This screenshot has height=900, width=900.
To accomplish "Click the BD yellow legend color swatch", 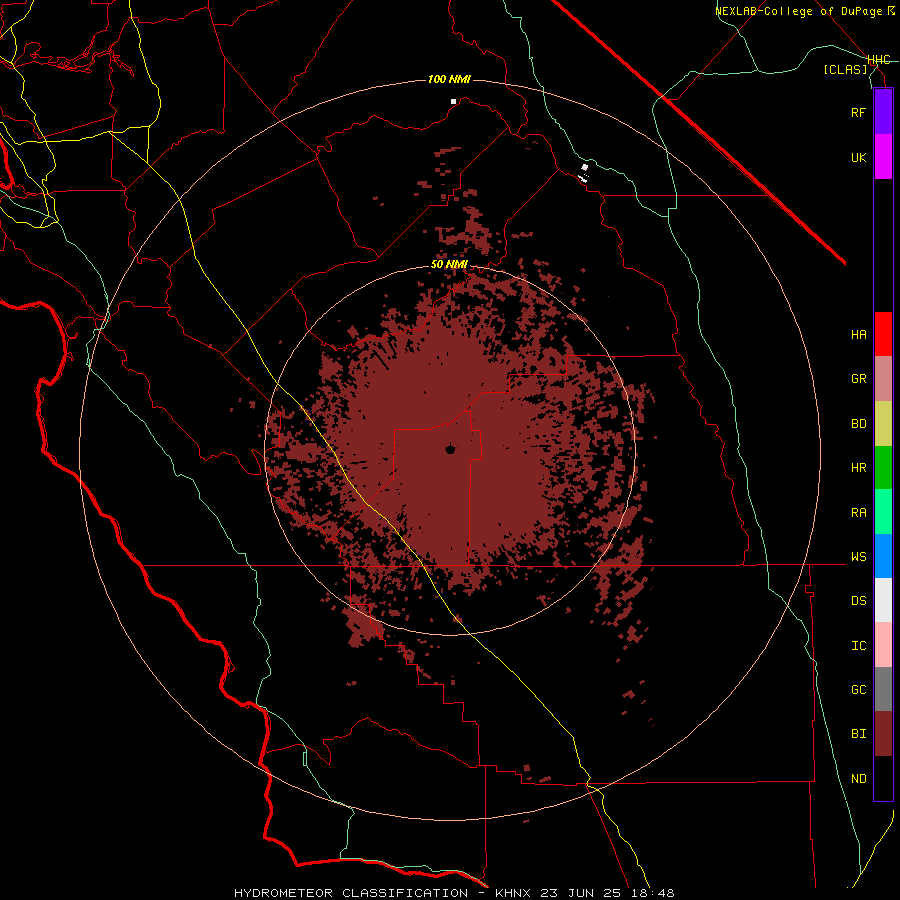I will click(x=883, y=424).
